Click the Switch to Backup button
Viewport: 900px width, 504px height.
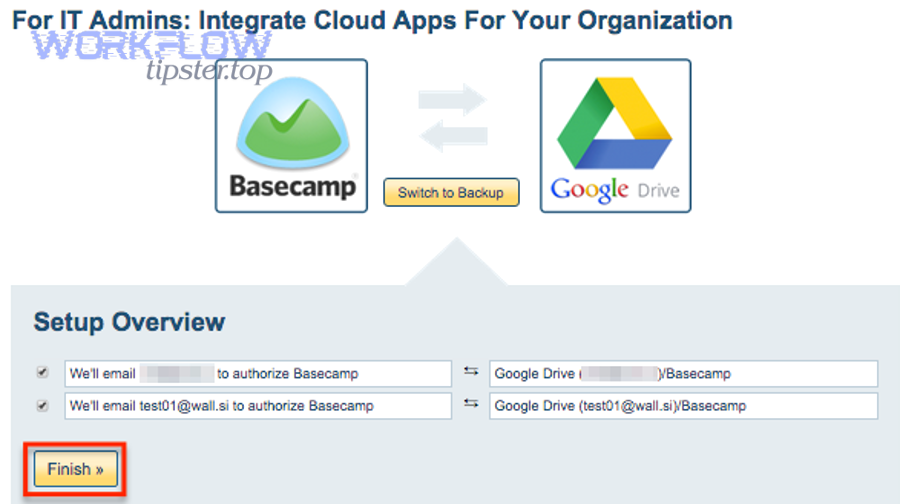451,192
